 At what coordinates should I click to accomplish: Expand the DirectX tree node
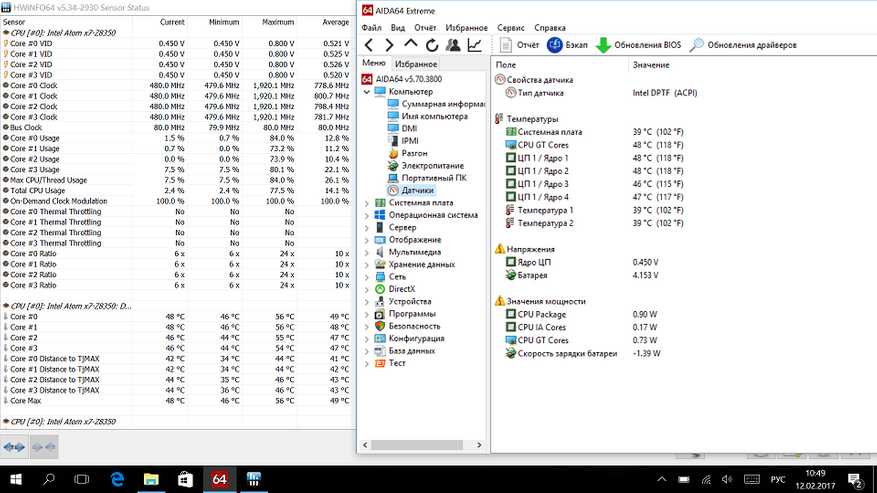pos(367,289)
